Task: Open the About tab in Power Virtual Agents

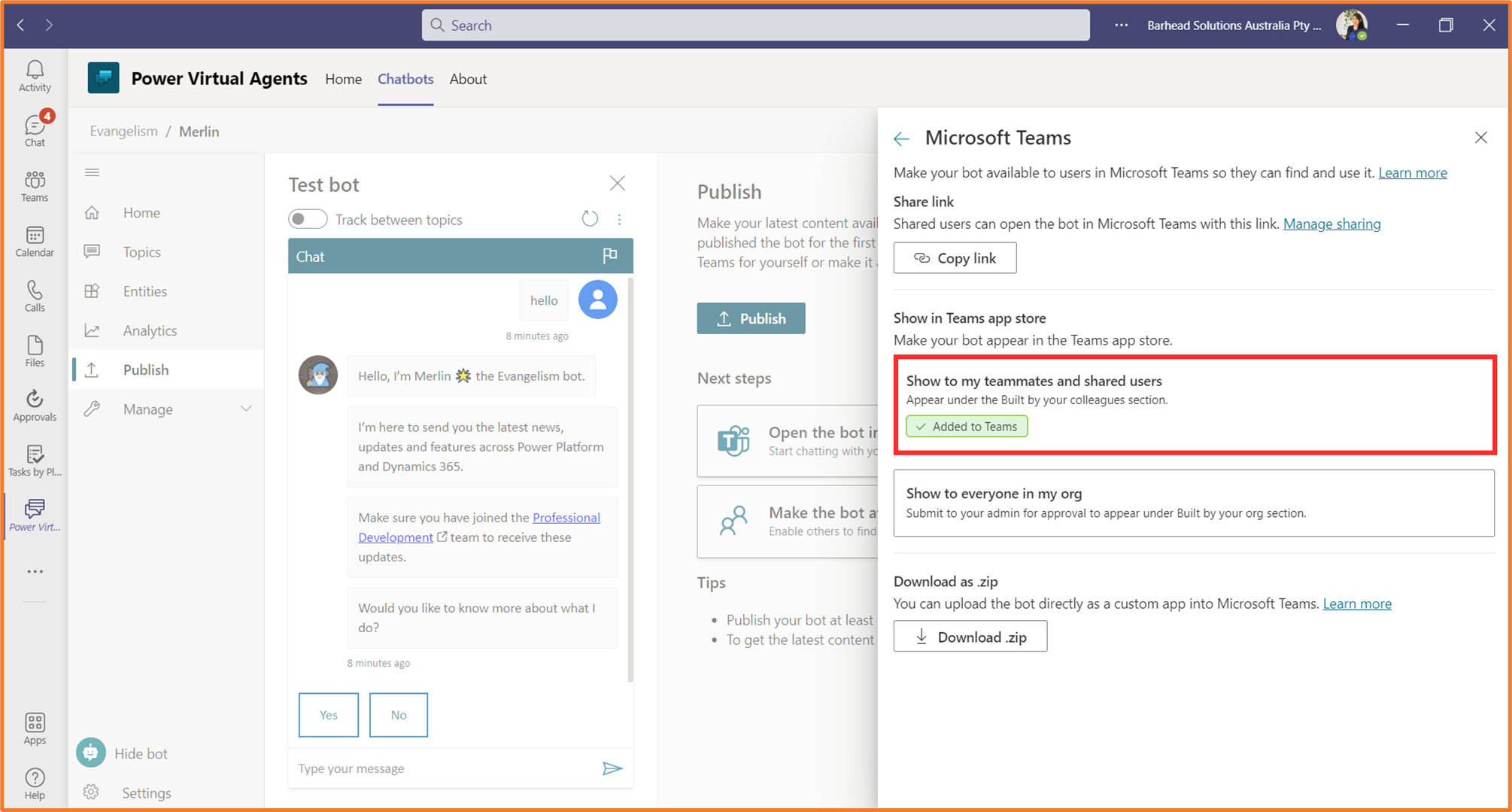Action: (x=468, y=79)
